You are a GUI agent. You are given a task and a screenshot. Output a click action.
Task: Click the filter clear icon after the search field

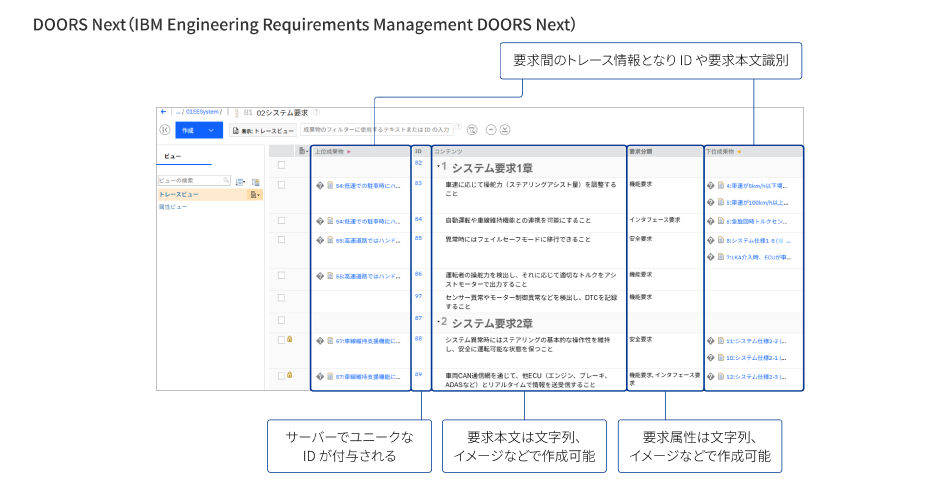pos(472,130)
